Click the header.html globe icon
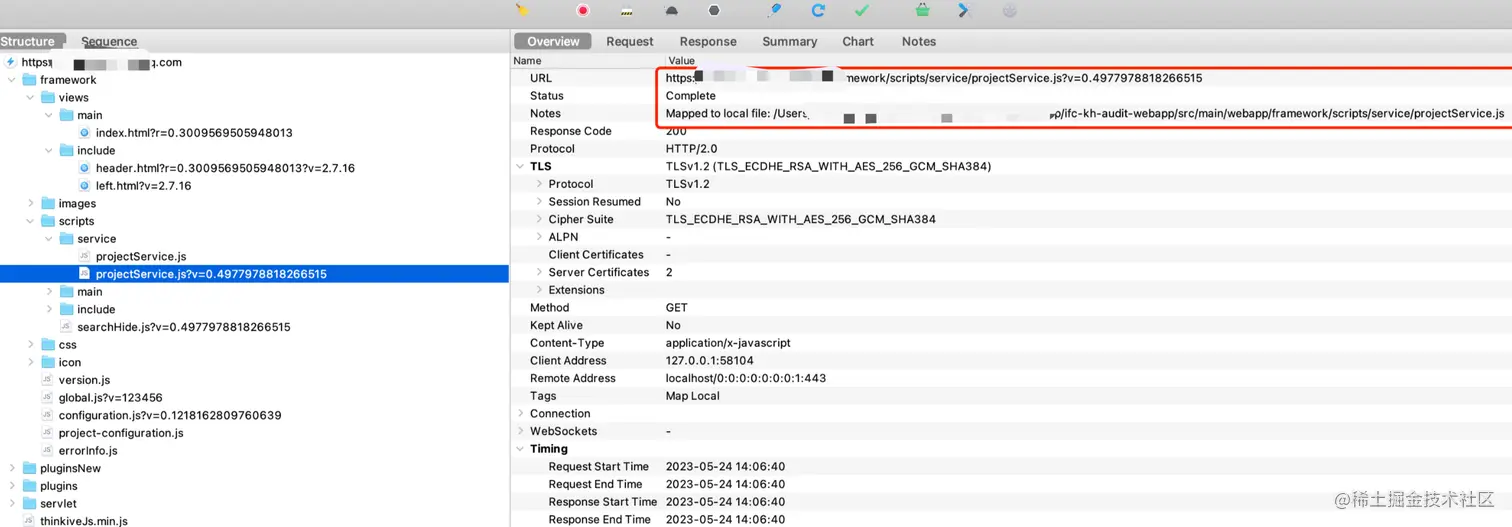The height and width of the screenshot is (527, 1512). (85, 168)
